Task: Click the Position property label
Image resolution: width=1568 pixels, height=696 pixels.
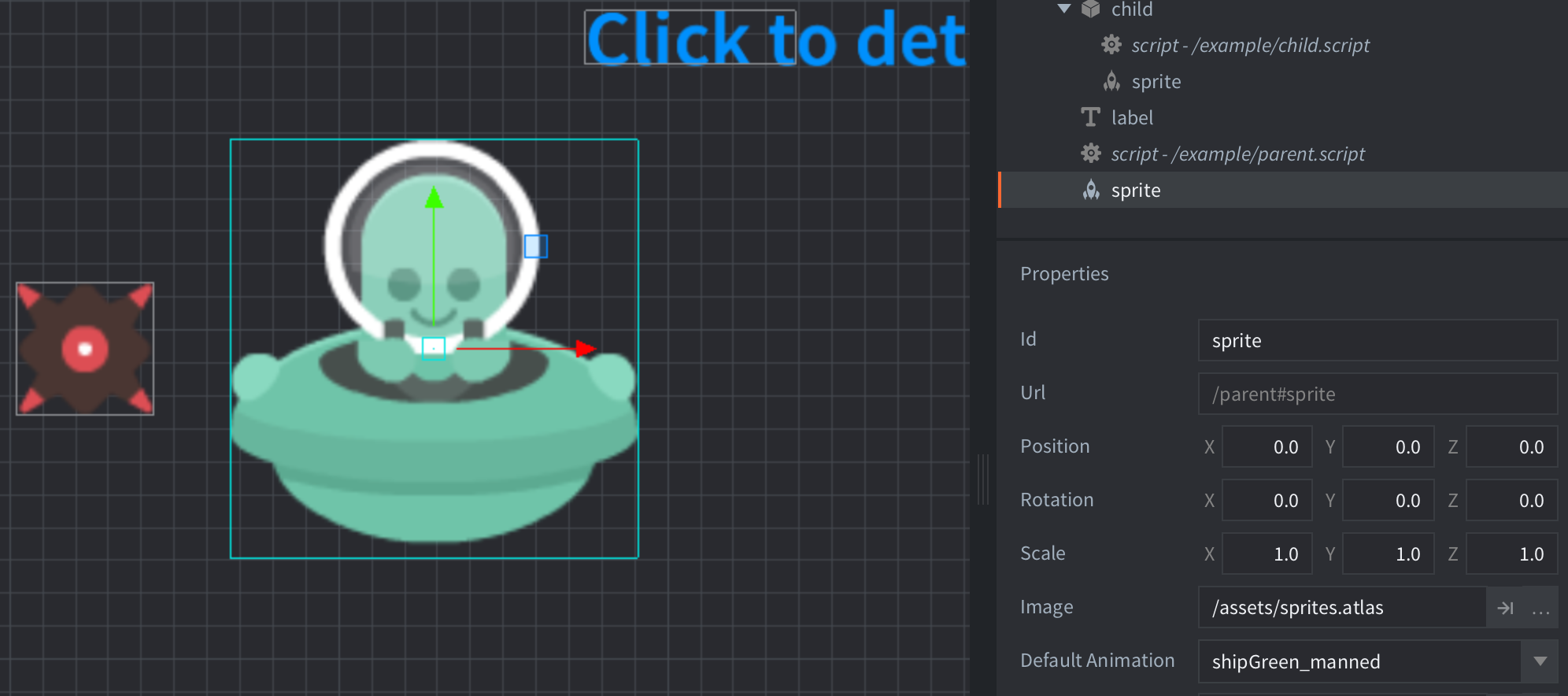Action: [1055, 446]
